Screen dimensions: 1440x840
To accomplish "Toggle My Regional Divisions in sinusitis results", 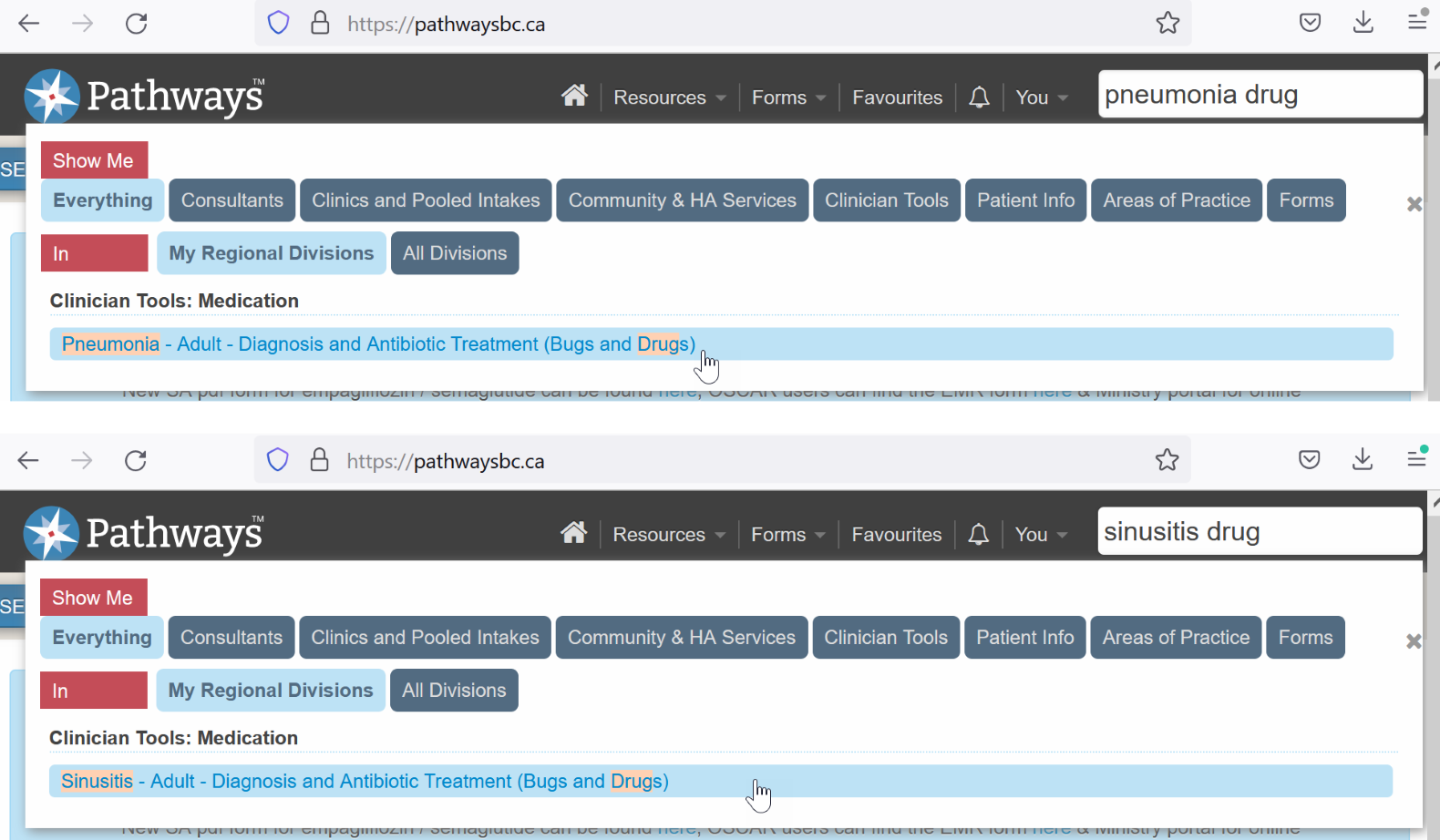I will pyautogui.click(x=271, y=691).
